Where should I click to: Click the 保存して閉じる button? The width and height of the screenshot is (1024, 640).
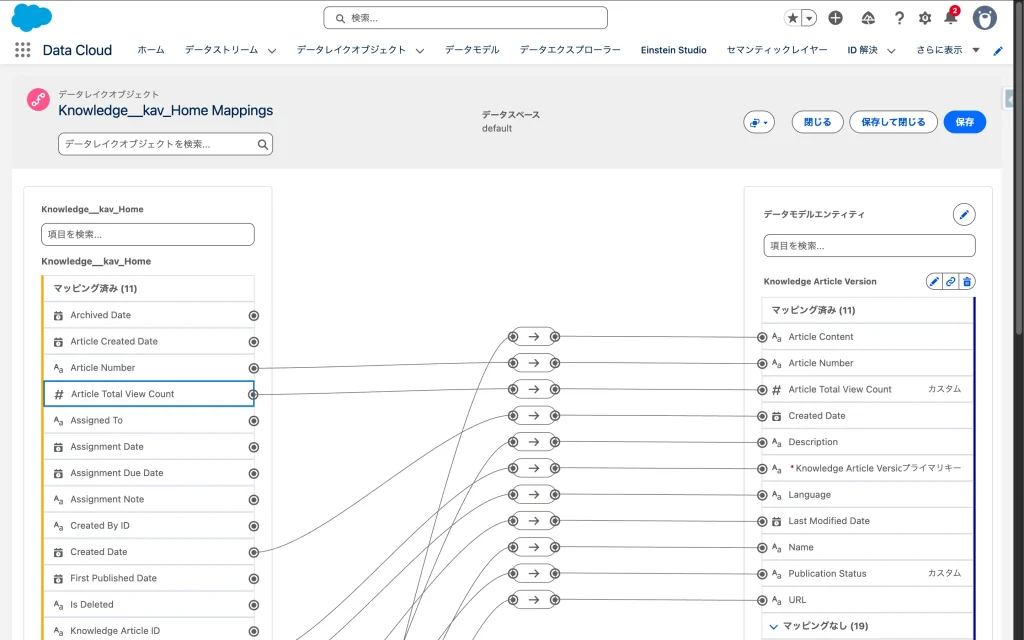click(893, 122)
